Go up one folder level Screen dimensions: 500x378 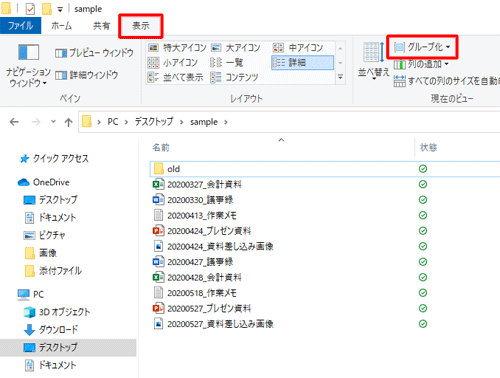pyautogui.click(x=68, y=122)
